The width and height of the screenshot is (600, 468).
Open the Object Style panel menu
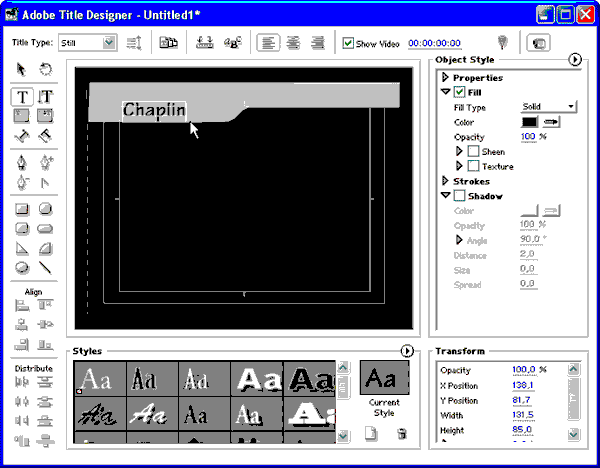coord(575,60)
